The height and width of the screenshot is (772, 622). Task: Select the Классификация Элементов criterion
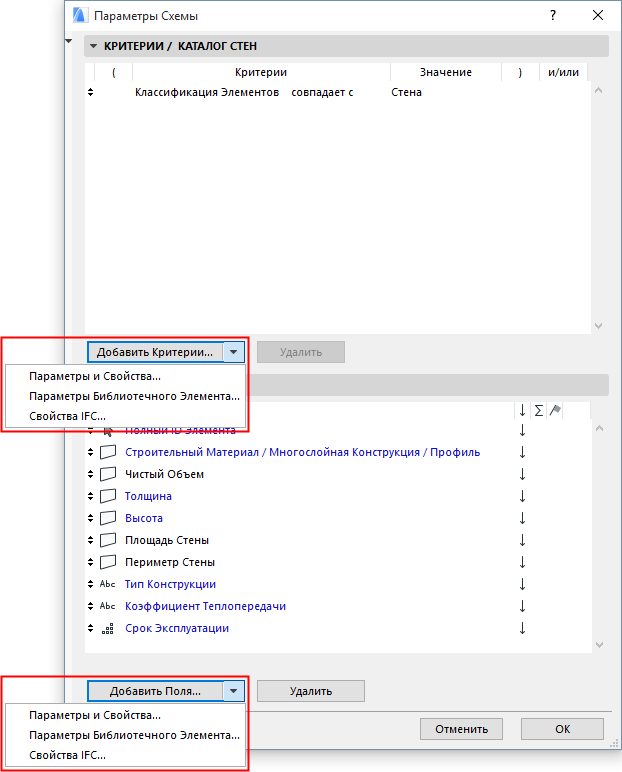click(x=207, y=92)
